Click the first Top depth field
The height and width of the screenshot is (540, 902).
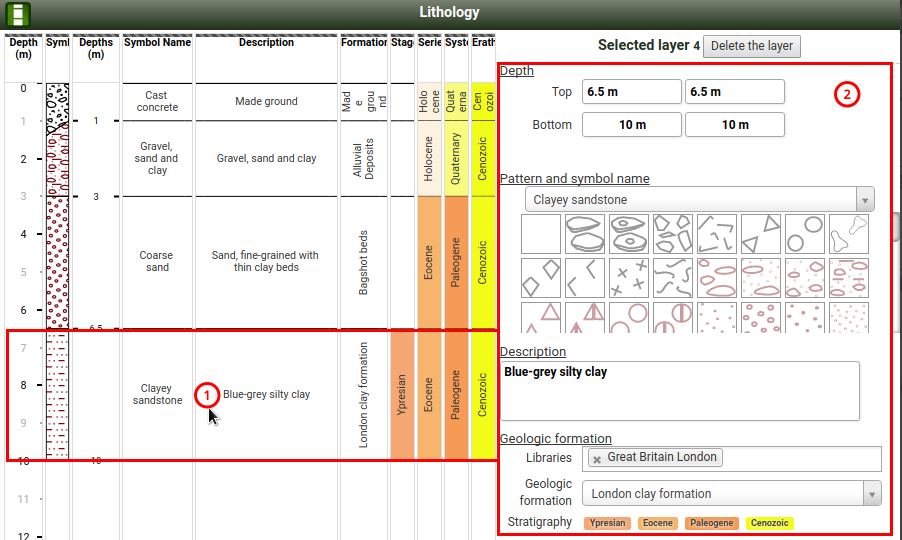[x=632, y=92]
